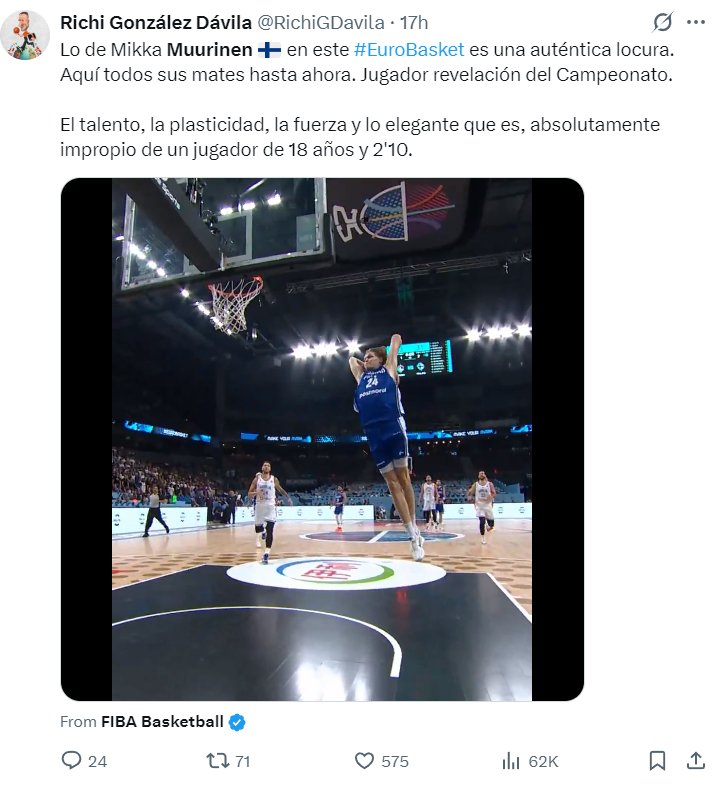Click the 62K views count
The image size is (722, 785).
click(543, 761)
